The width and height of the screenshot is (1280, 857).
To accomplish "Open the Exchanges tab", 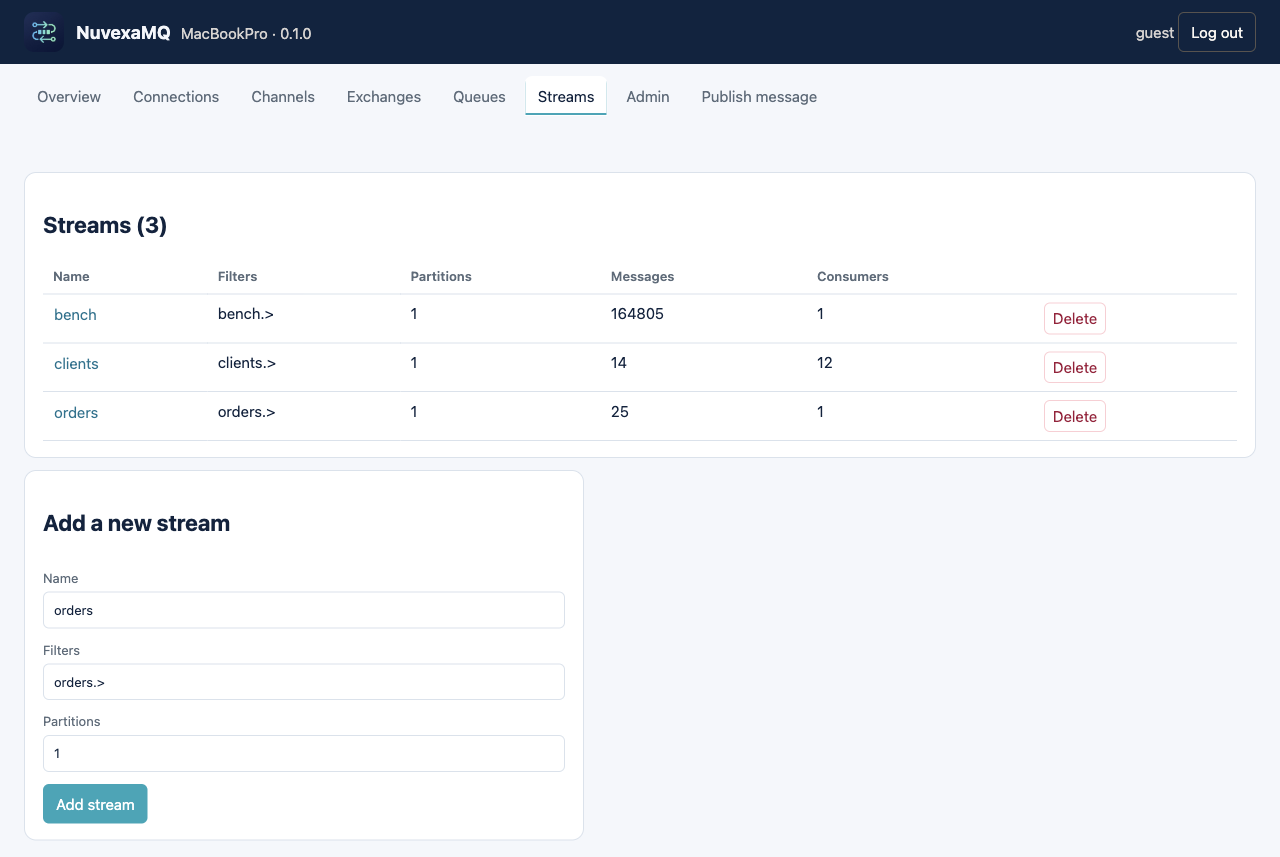I will tap(384, 97).
